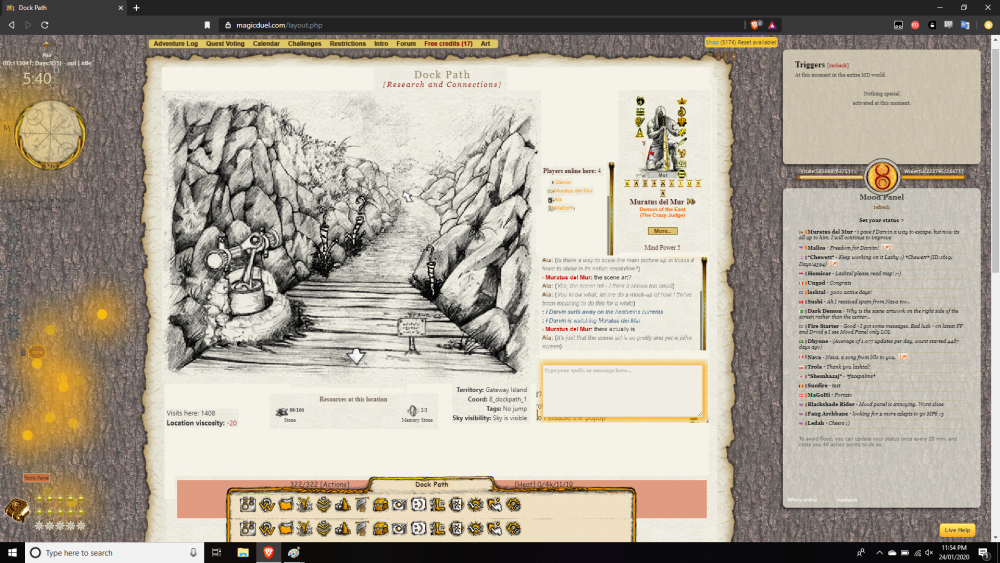1000x563 pixels.
Task: Click the Brave Shields icon in address bar
Action: pyautogui.click(x=756, y=24)
